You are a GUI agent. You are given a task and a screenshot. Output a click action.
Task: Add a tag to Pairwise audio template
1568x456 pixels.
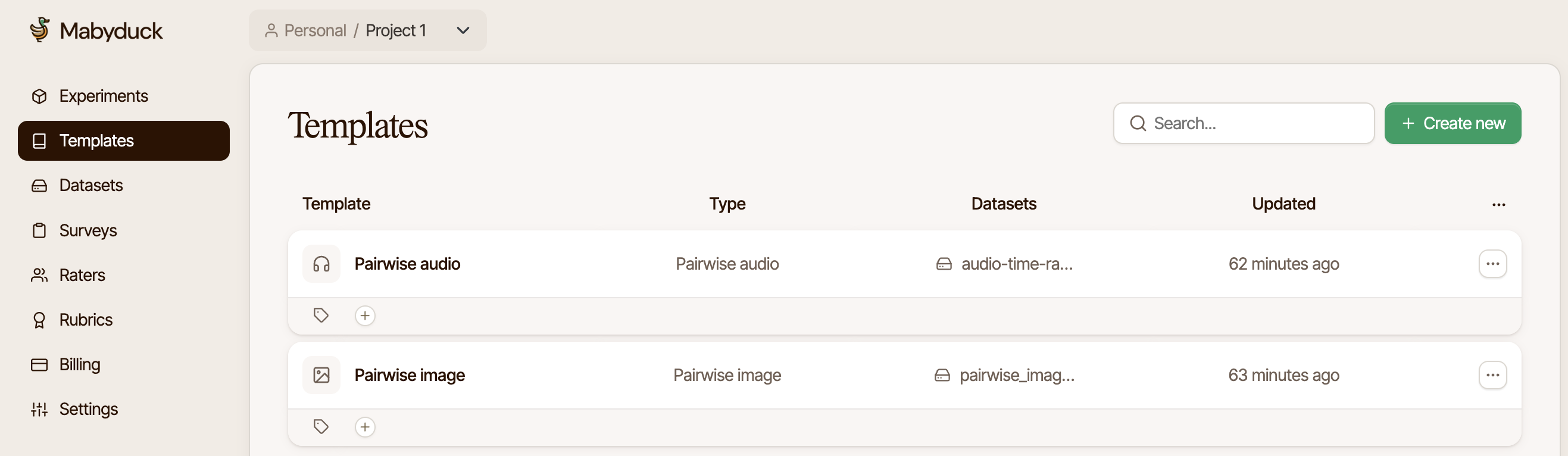364,316
